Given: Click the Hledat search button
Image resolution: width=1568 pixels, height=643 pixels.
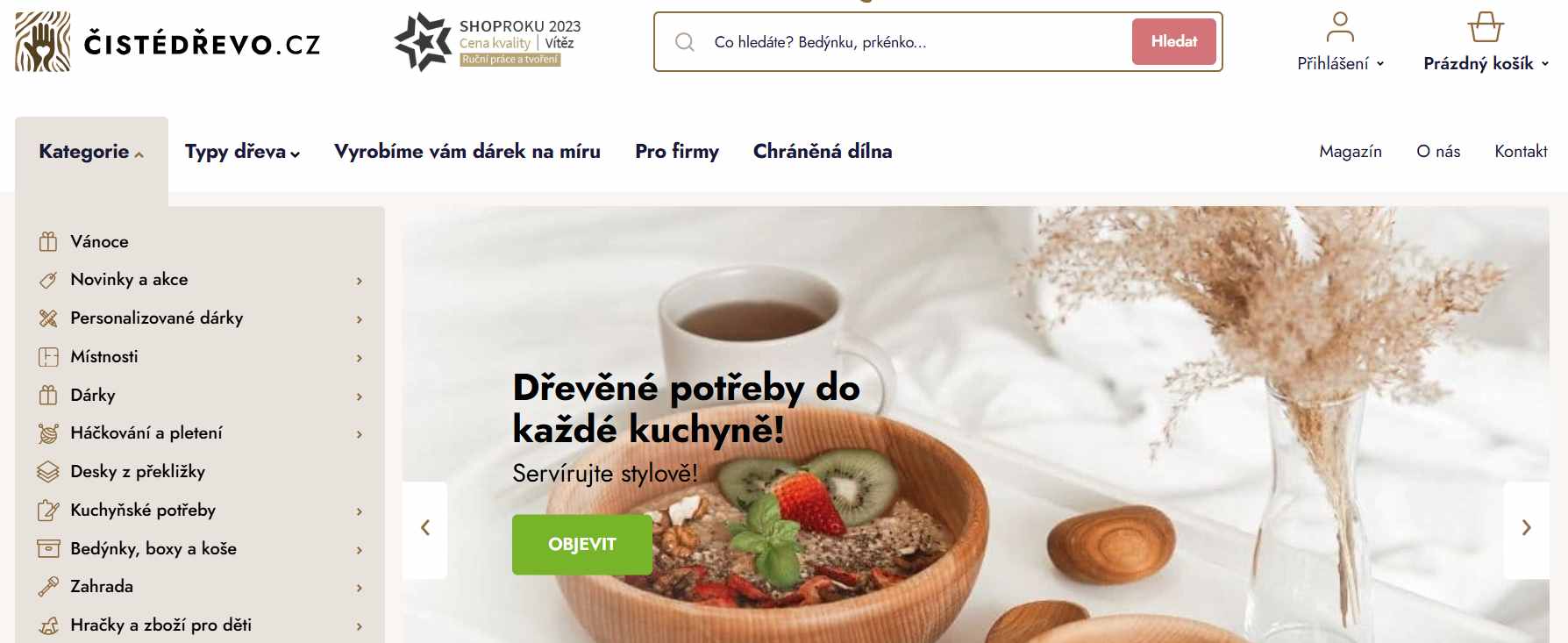Looking at the screenshot, I should [x=1174, y=42].
